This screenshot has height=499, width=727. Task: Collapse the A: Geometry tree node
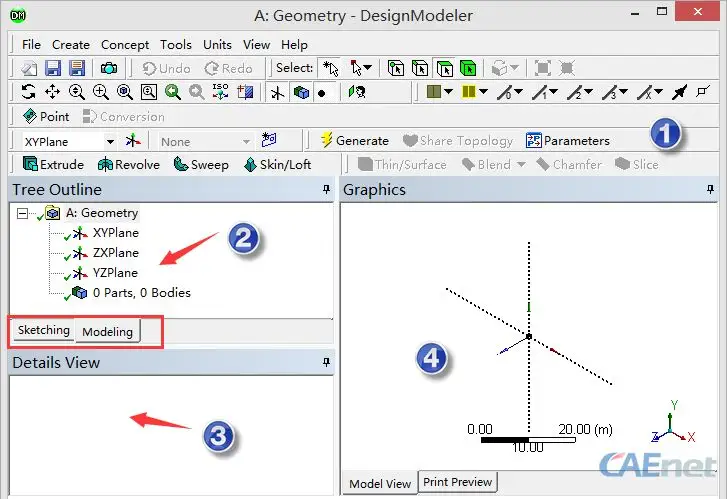(x=22, y=214)
